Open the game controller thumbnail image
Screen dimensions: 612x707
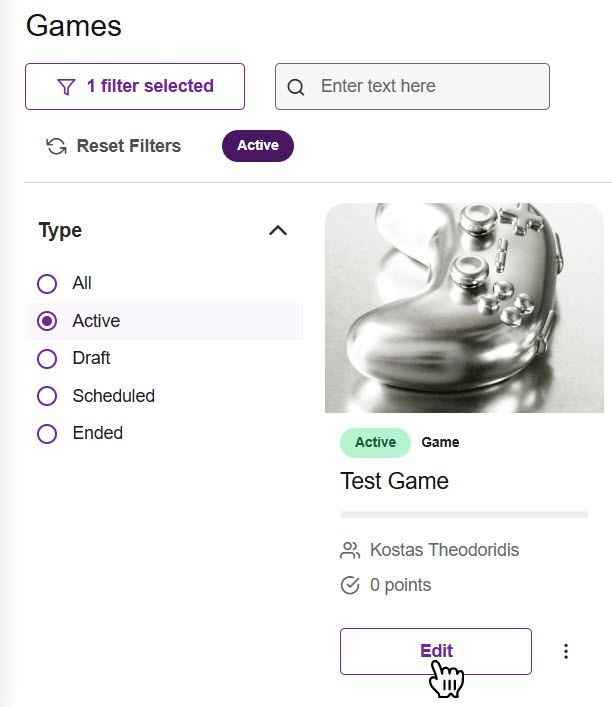click(x=464, y=308)
